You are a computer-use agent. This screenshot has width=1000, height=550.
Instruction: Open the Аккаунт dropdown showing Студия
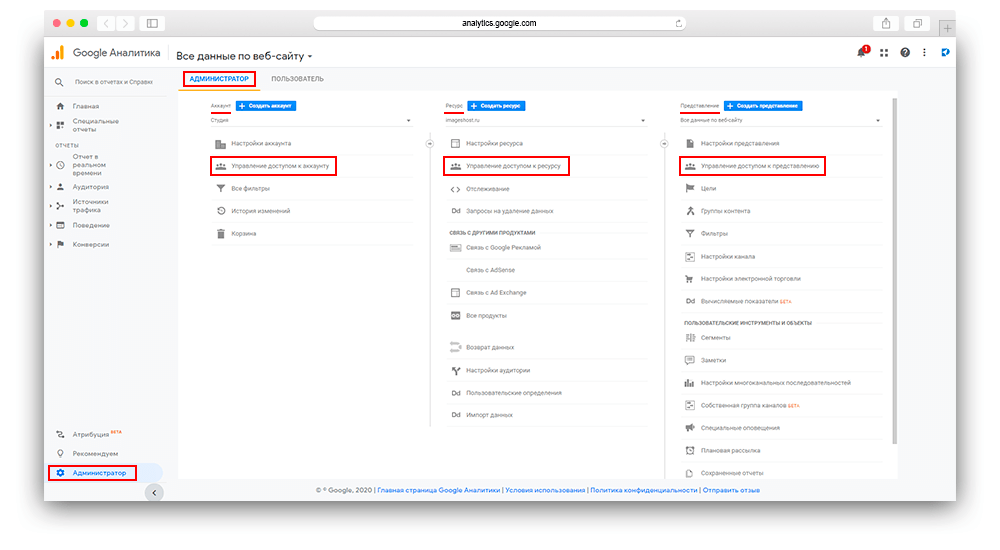click(311, 120)
